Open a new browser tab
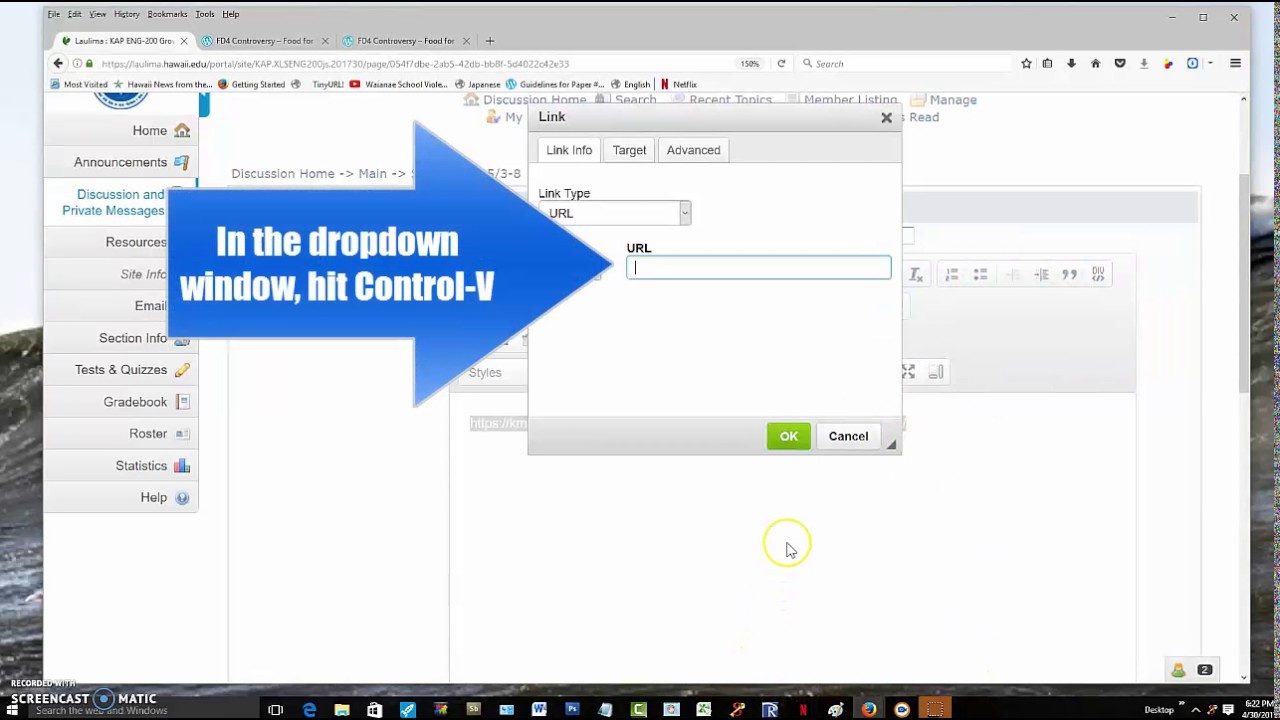The width and height of the screenshot is (1280, 720). point(490,41)
